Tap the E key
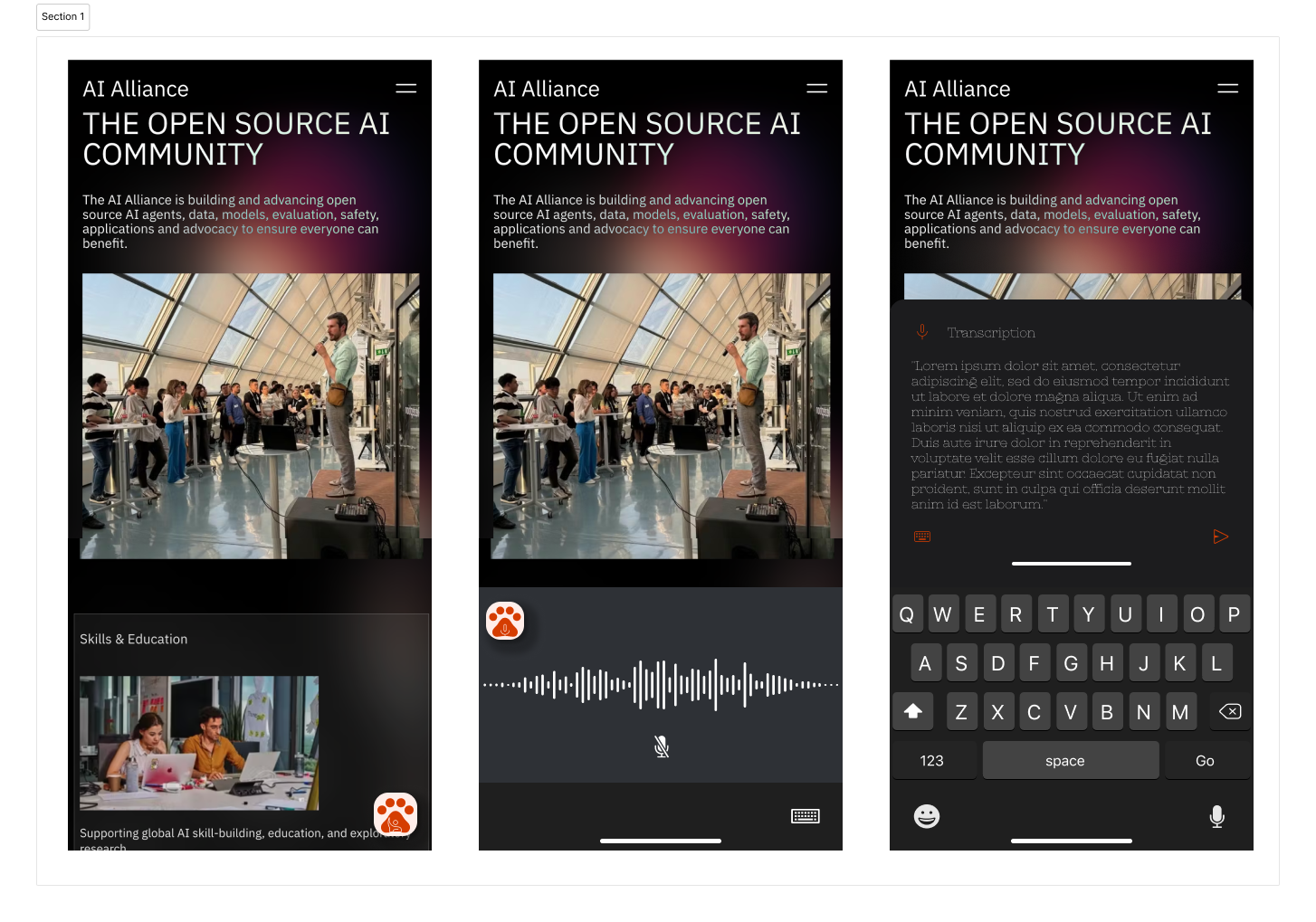This screenshot has height=922, width=1316. [x=979, y=614]
